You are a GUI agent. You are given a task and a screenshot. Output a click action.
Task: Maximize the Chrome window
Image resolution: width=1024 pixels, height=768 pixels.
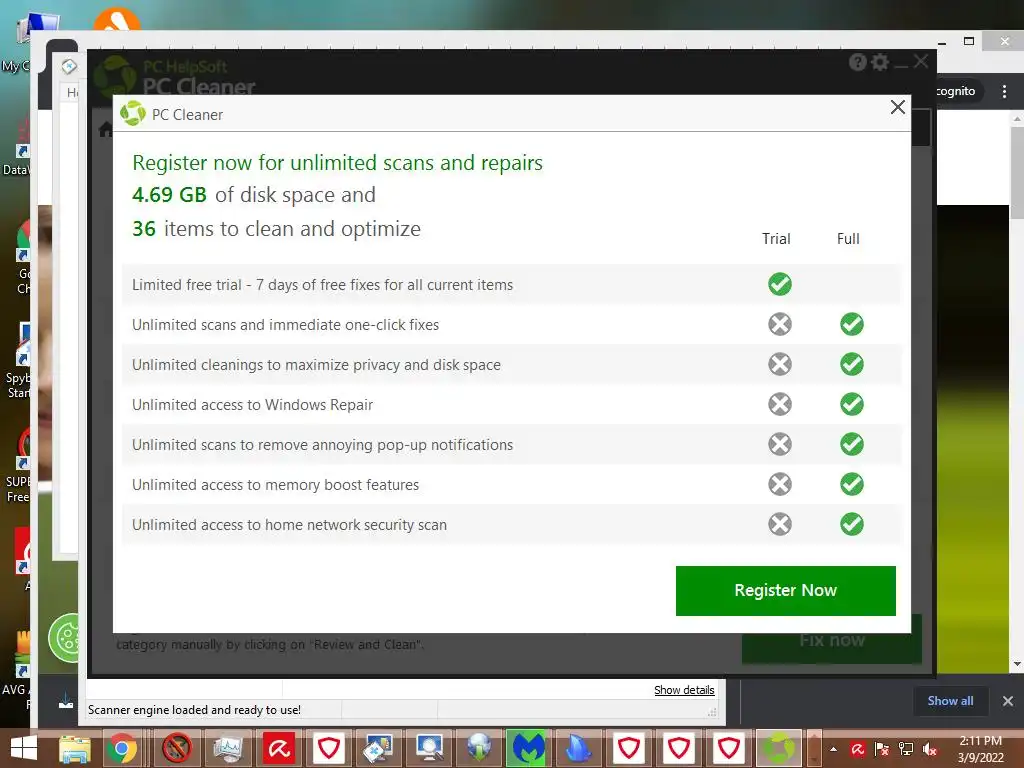969,41
